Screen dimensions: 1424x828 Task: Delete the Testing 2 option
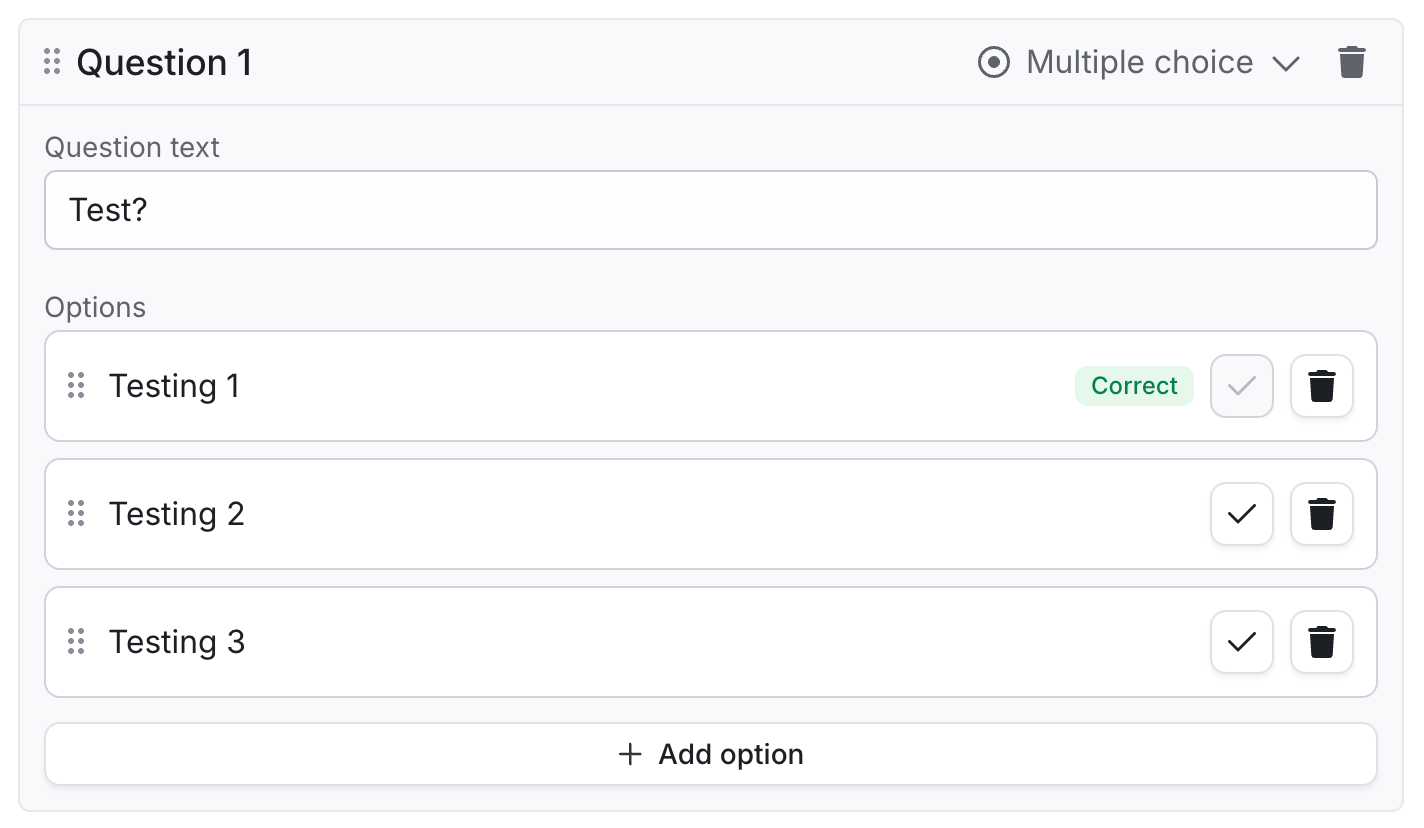pos(1322,514)
